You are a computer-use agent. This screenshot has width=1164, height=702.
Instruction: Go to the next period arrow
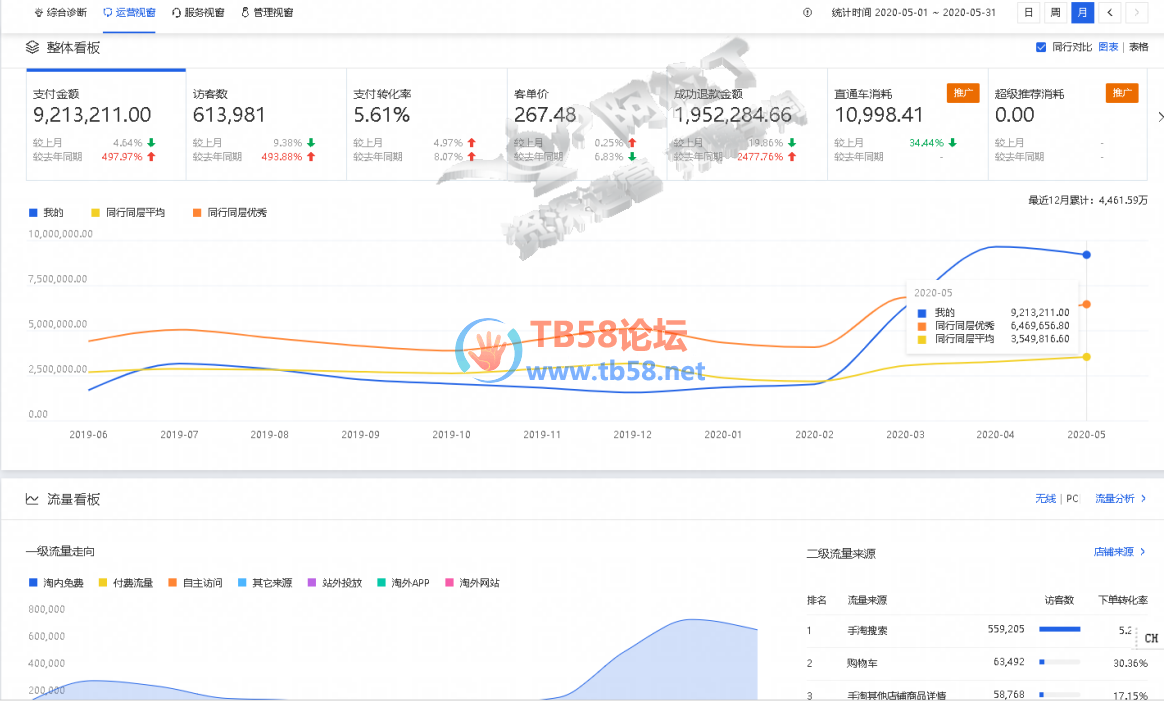[1137, 13]
